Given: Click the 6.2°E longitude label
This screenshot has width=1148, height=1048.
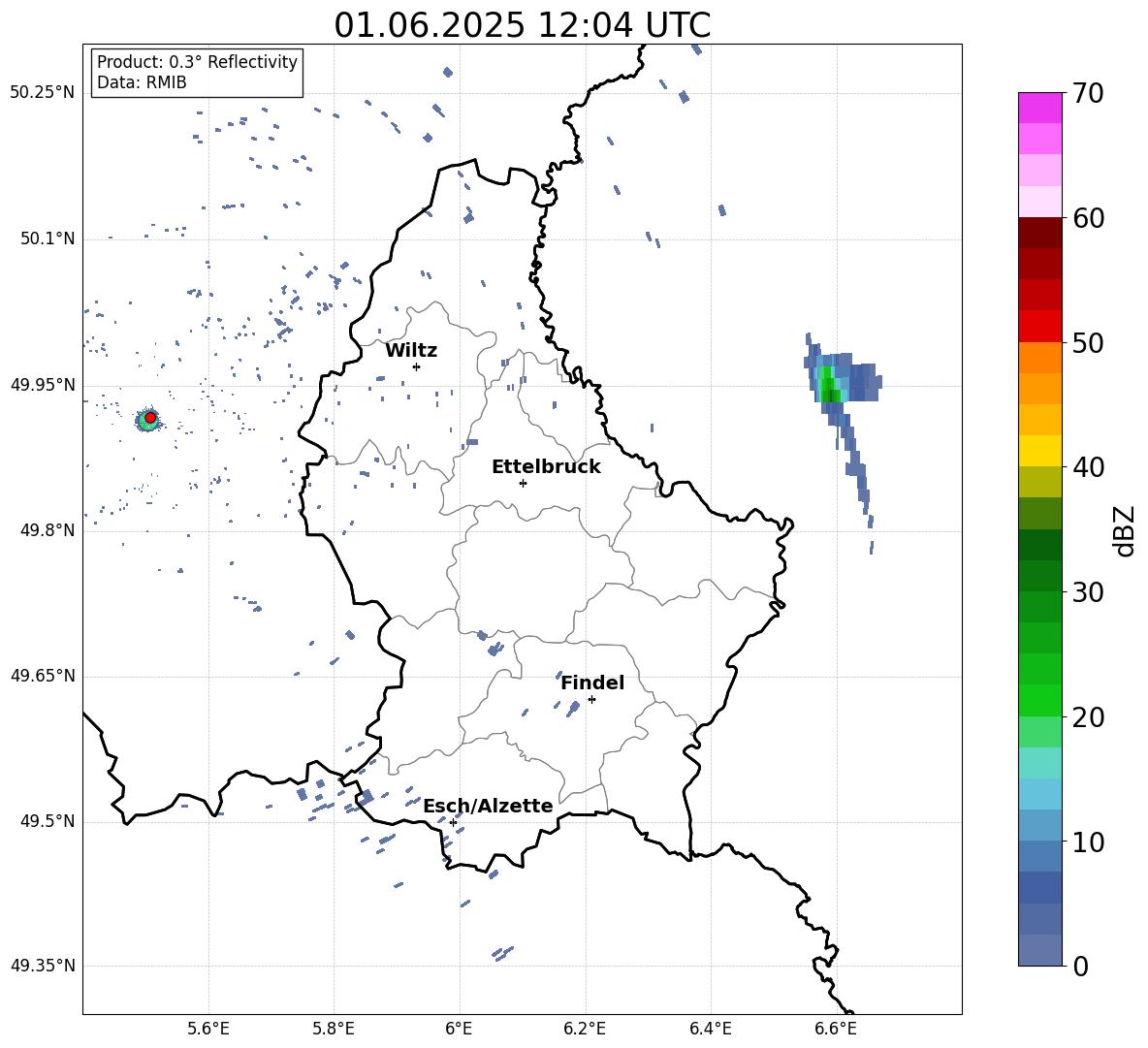Looking at the screenshot, I should [585, 1029].
